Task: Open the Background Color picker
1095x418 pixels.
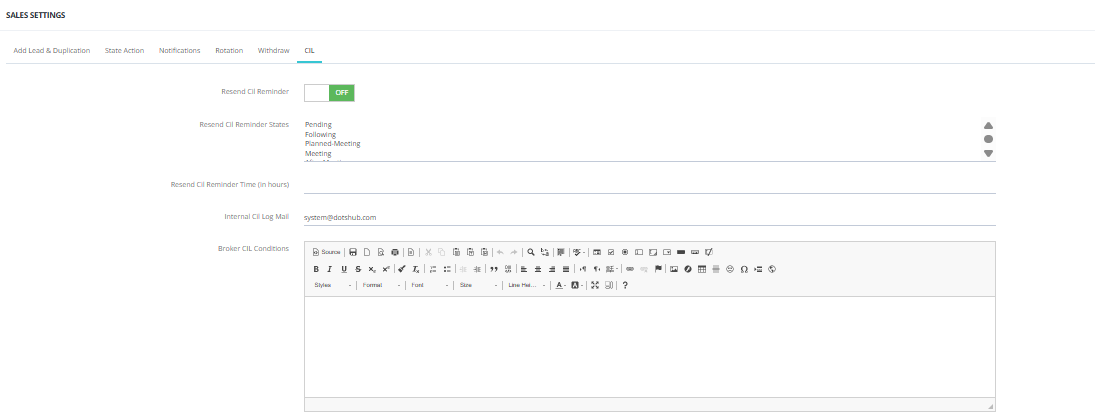Action: pyautogui.click(x=578, y=285)
